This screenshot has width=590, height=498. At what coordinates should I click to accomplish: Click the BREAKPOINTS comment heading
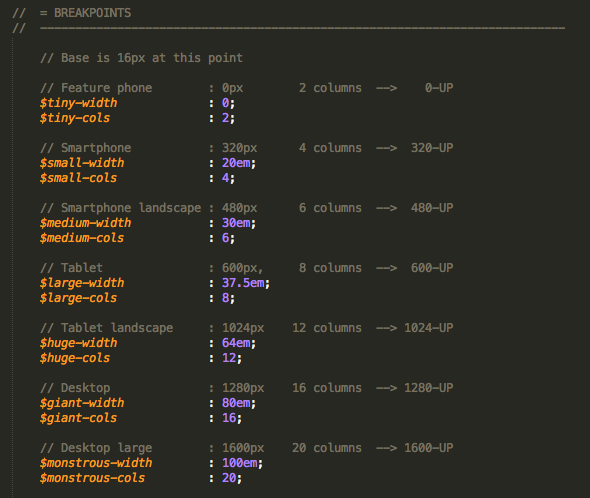(93, 13)
